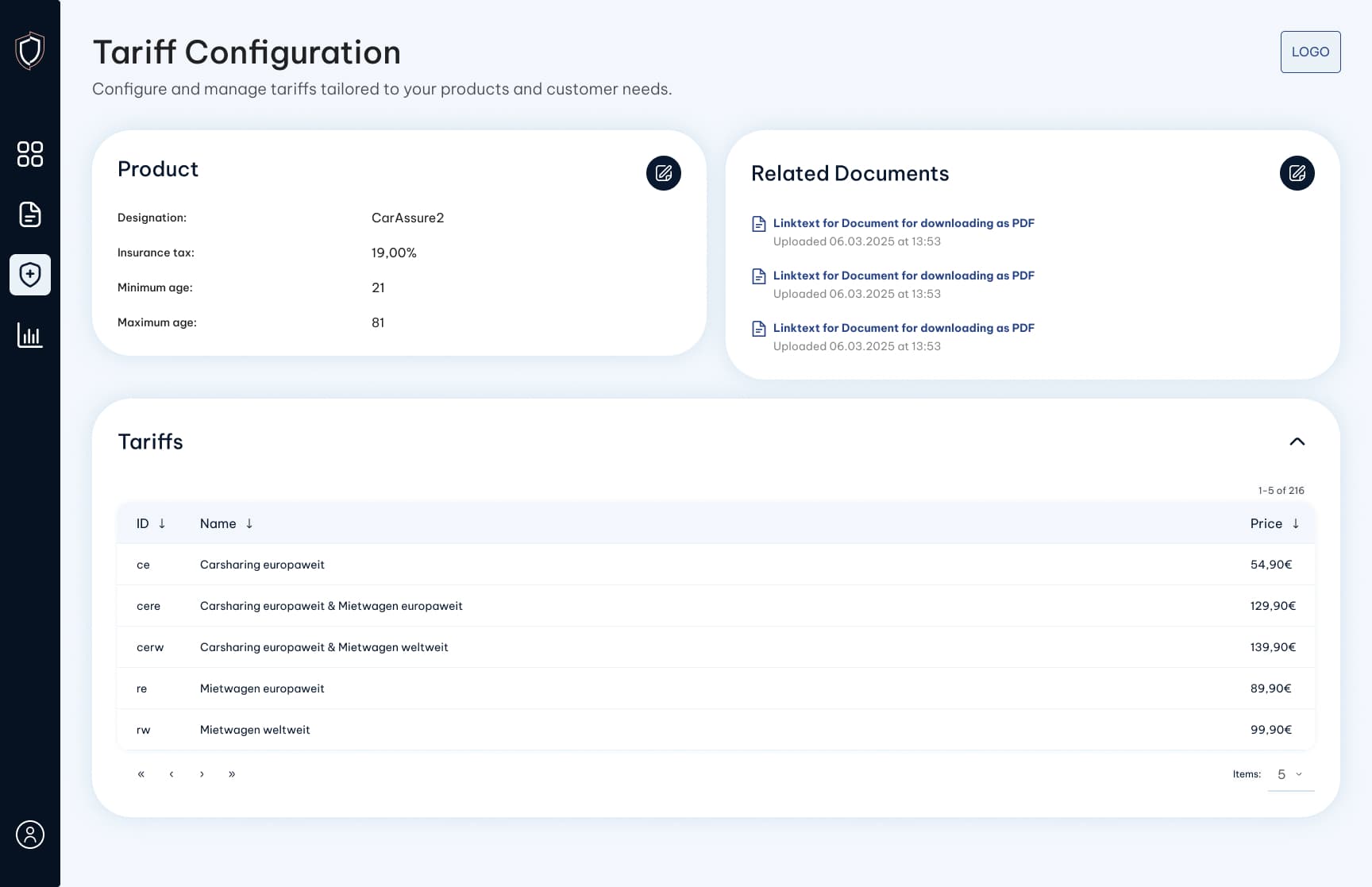Image resolution: width=1372 pixels, height=887 pixels.
Task: Click the user profile icon at sidebar bottom
Action: point(30,835)
